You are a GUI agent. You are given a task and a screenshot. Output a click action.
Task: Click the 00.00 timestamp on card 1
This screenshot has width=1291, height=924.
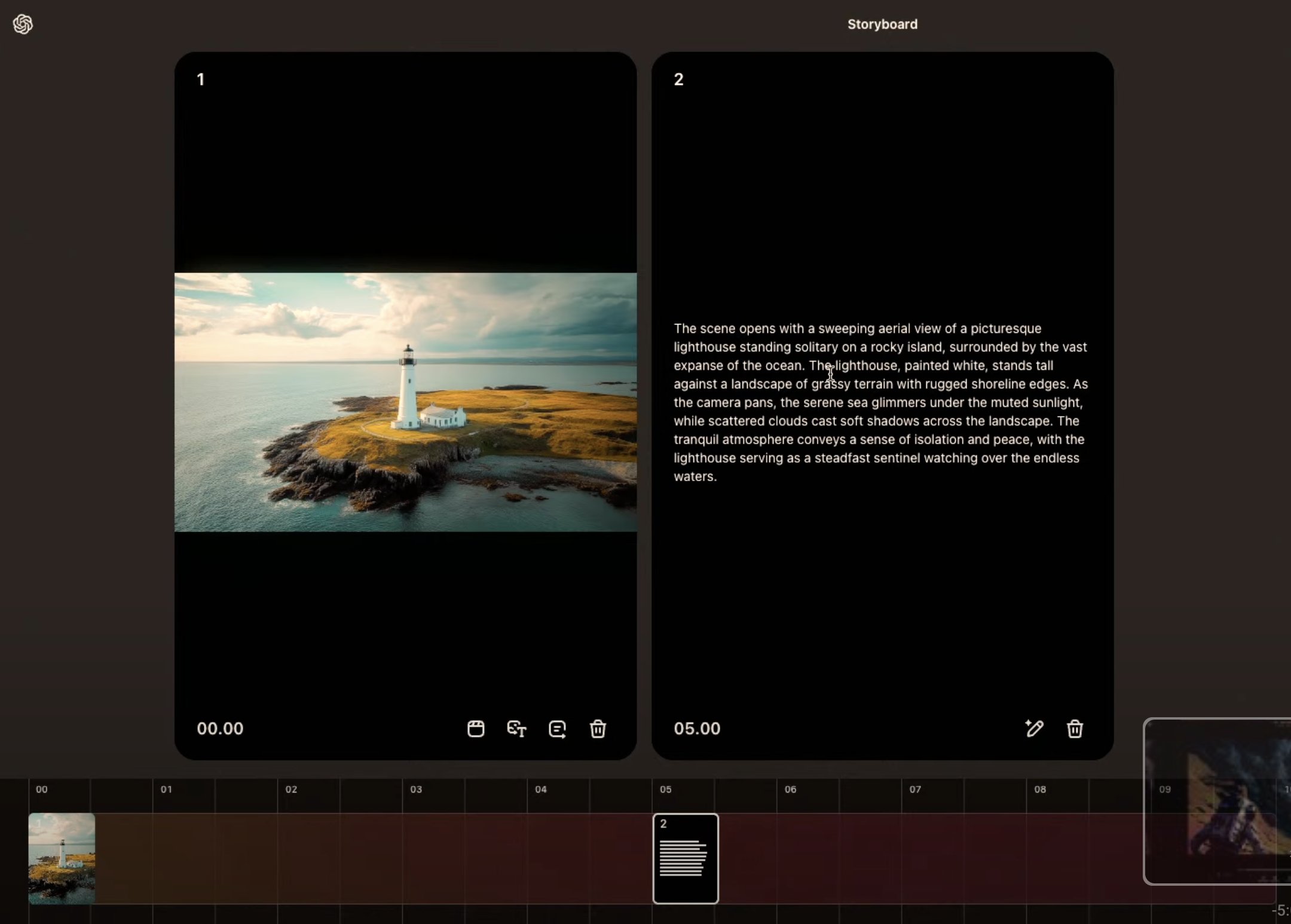click(x=220, y=729)
